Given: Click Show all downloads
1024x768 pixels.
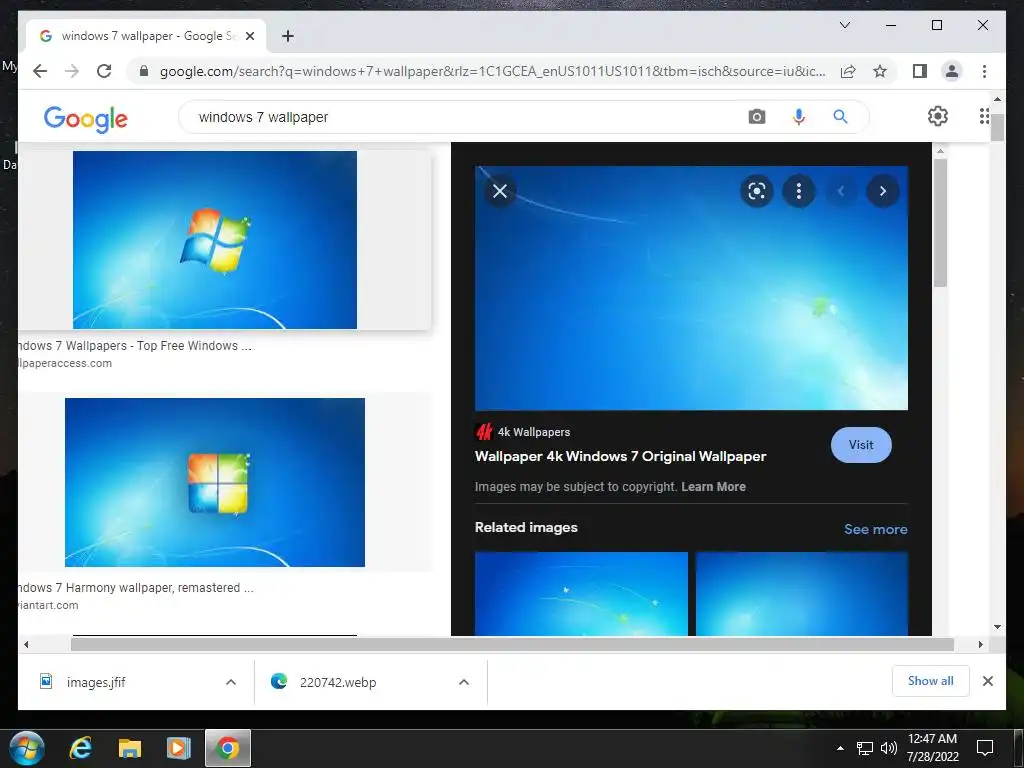Looking at the screenshot, I should point(930,680).
